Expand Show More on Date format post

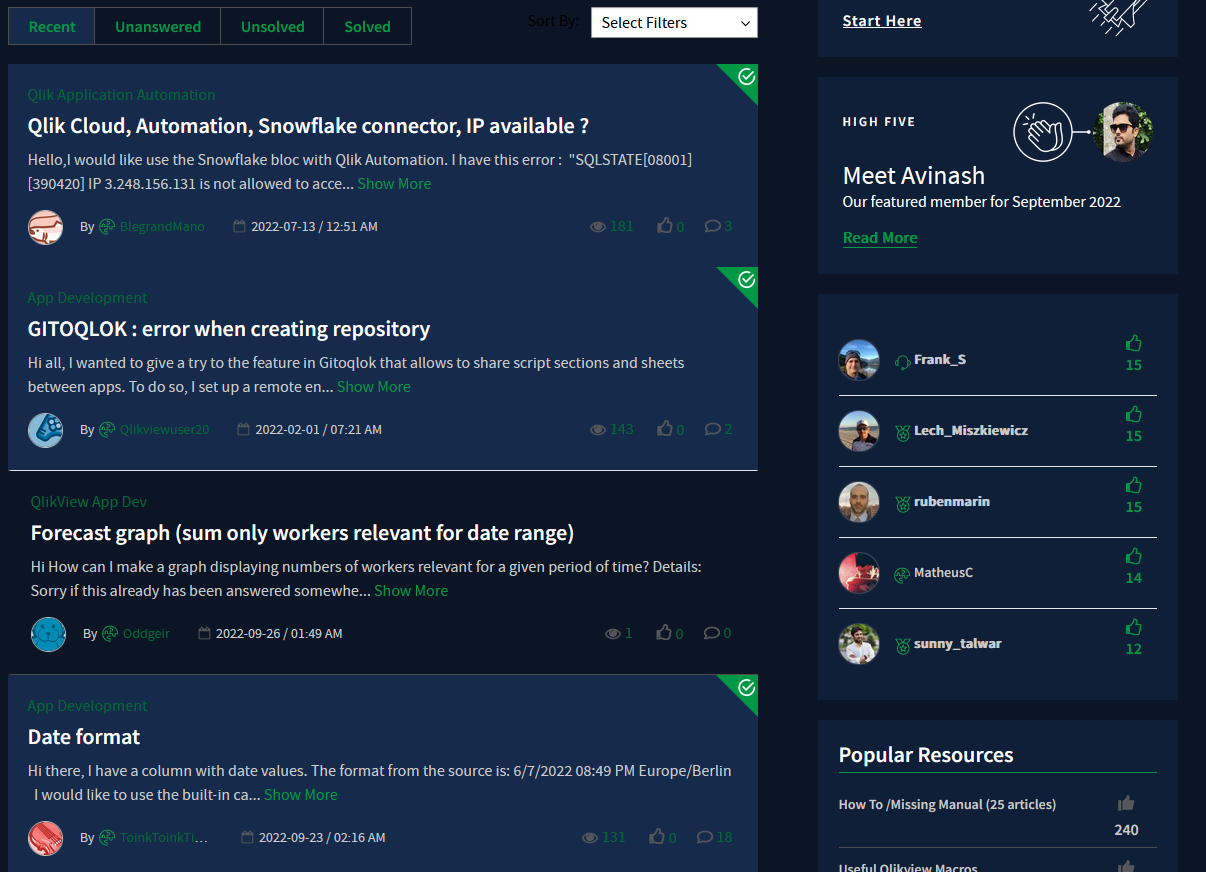tap(300, 795)
